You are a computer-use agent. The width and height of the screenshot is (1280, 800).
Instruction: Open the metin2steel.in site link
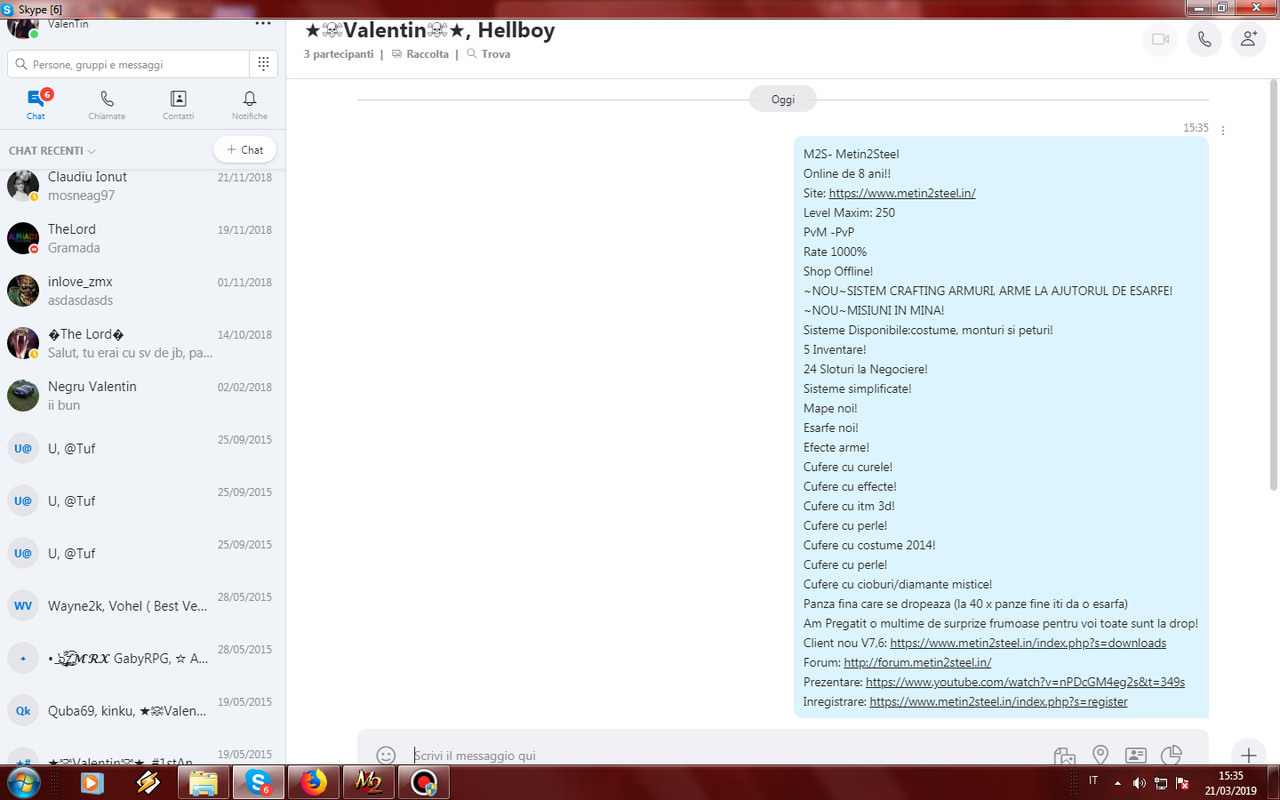coord(902,193)
